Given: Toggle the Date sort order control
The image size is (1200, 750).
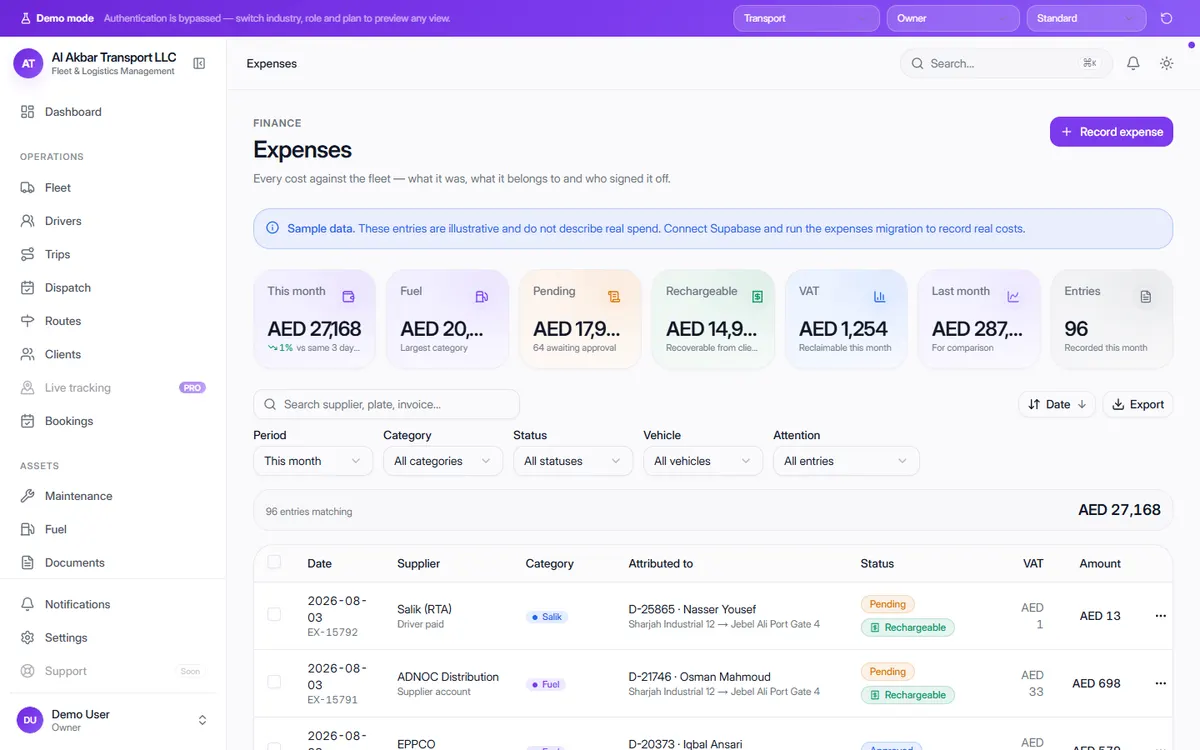Looking at the screenshot, I should [x=1057, y=405].
